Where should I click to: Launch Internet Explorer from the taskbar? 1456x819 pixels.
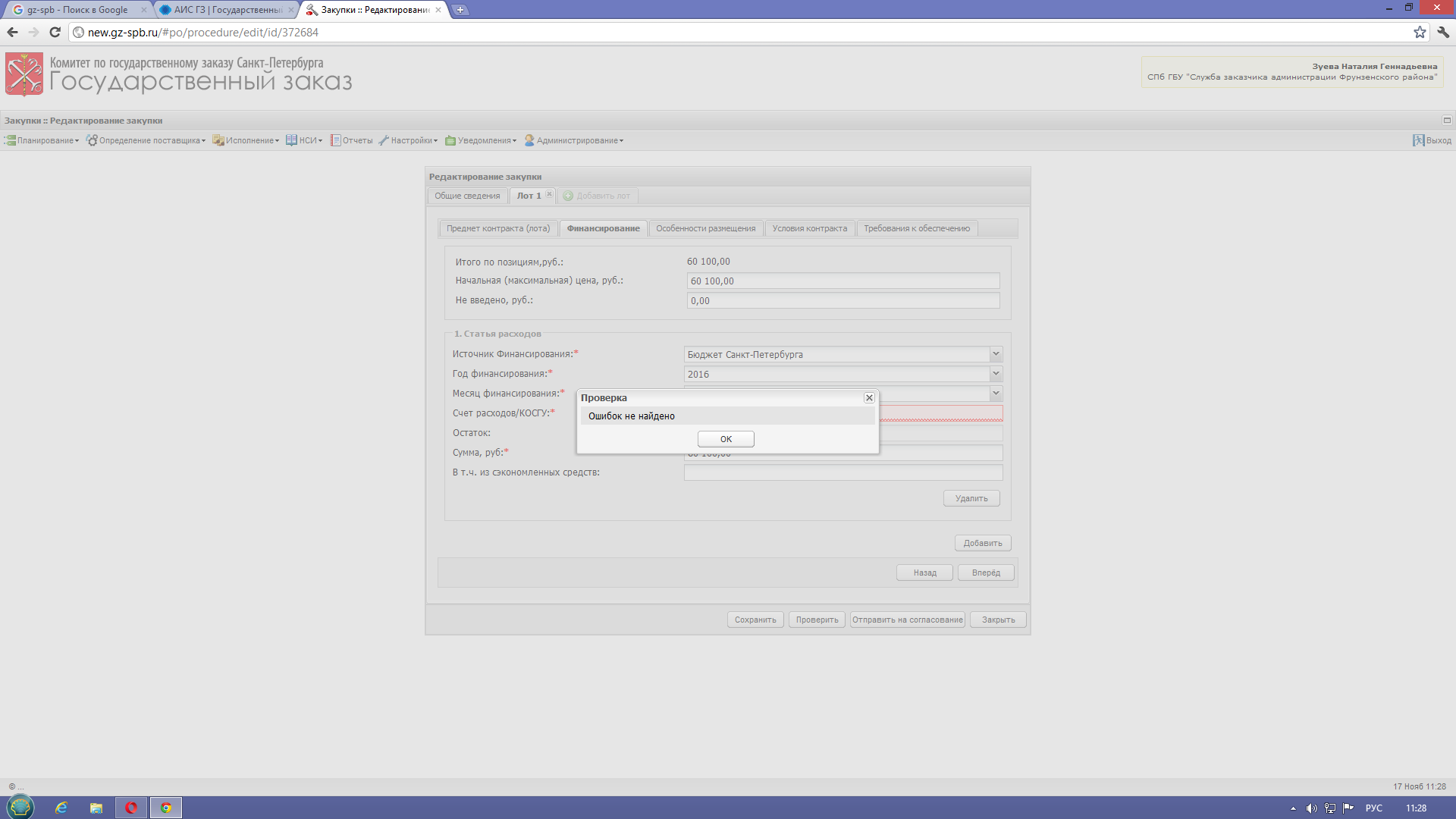coord(61,808)
